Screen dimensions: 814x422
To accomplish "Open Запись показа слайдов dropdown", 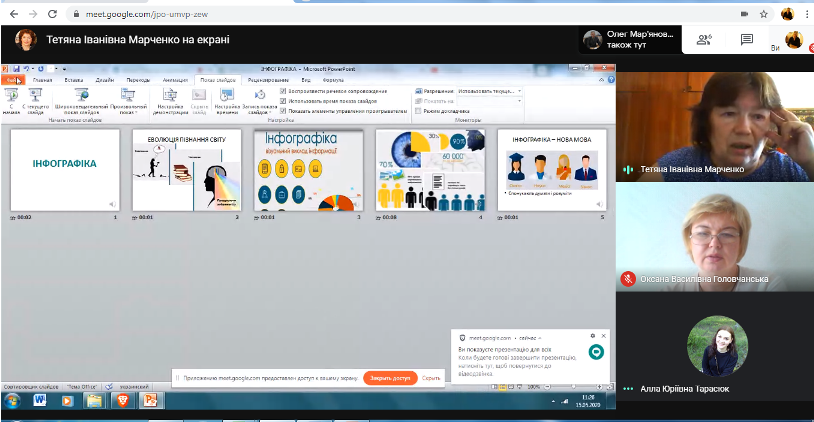I will tap(260, 101).
